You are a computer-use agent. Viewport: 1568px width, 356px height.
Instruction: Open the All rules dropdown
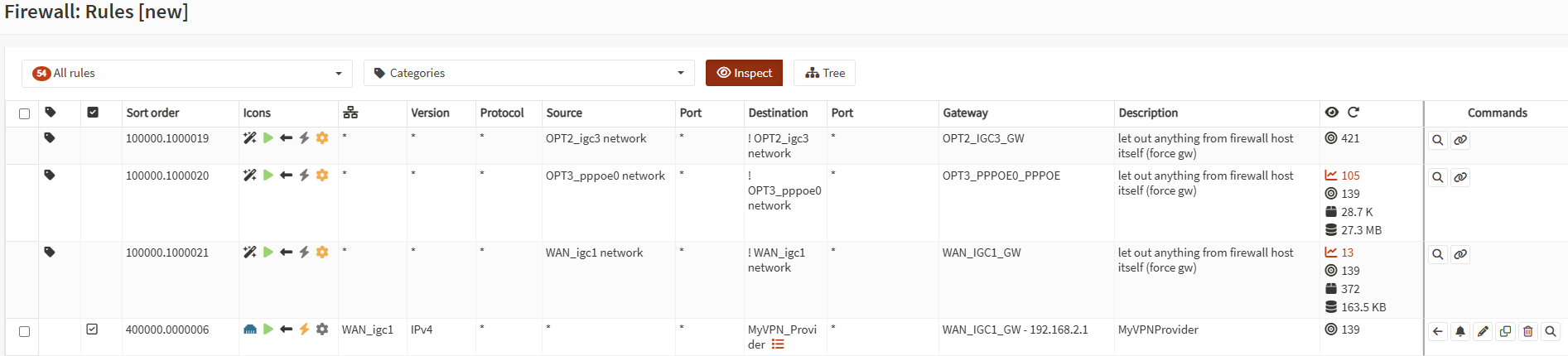coord(187,74)
